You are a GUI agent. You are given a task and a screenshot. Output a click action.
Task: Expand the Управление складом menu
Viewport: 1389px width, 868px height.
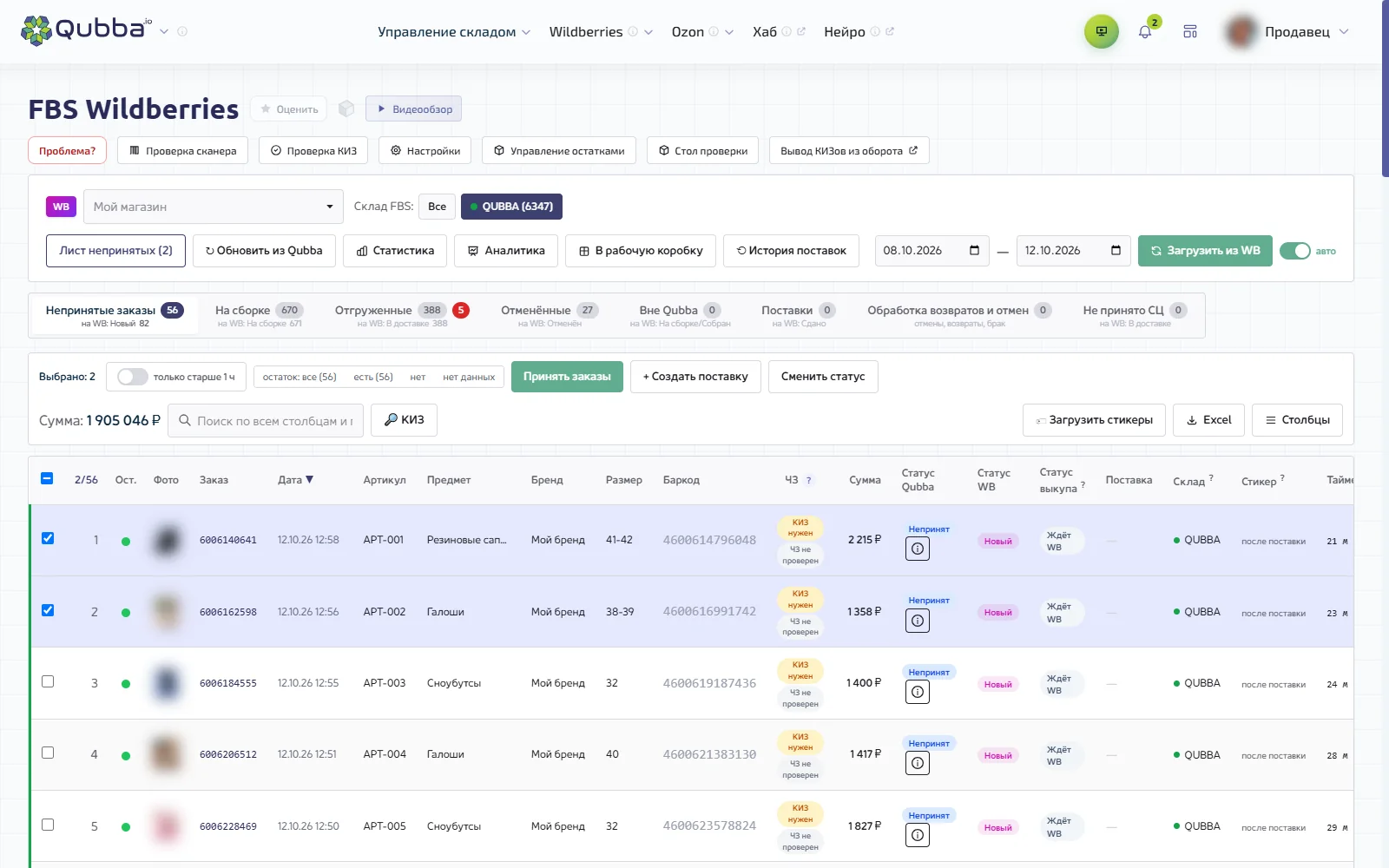click(454, 32)
